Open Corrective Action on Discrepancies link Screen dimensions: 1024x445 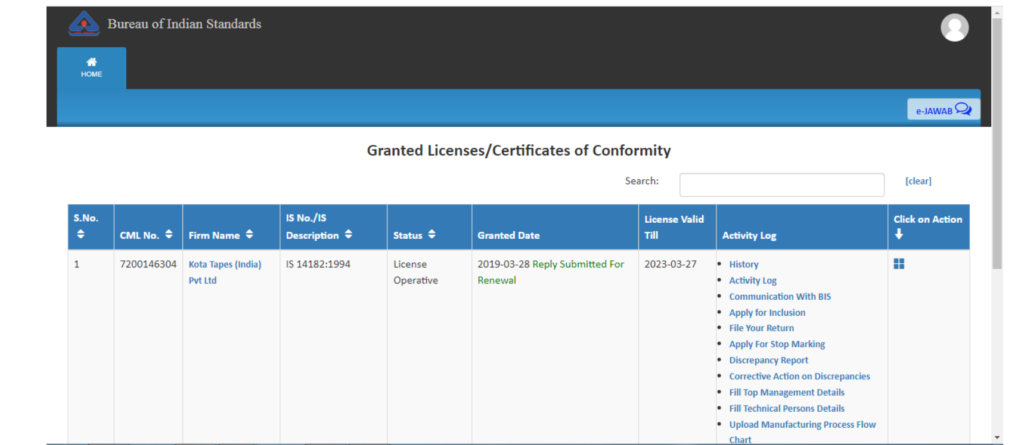[x=799, y=376]
